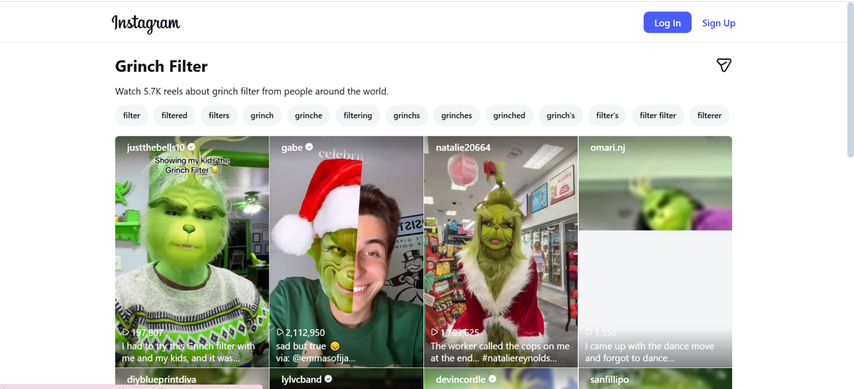Select the "grinche" tag chip
Viewport: 854px width, 389px height.
pyautogui.click(x=308, y=116)
